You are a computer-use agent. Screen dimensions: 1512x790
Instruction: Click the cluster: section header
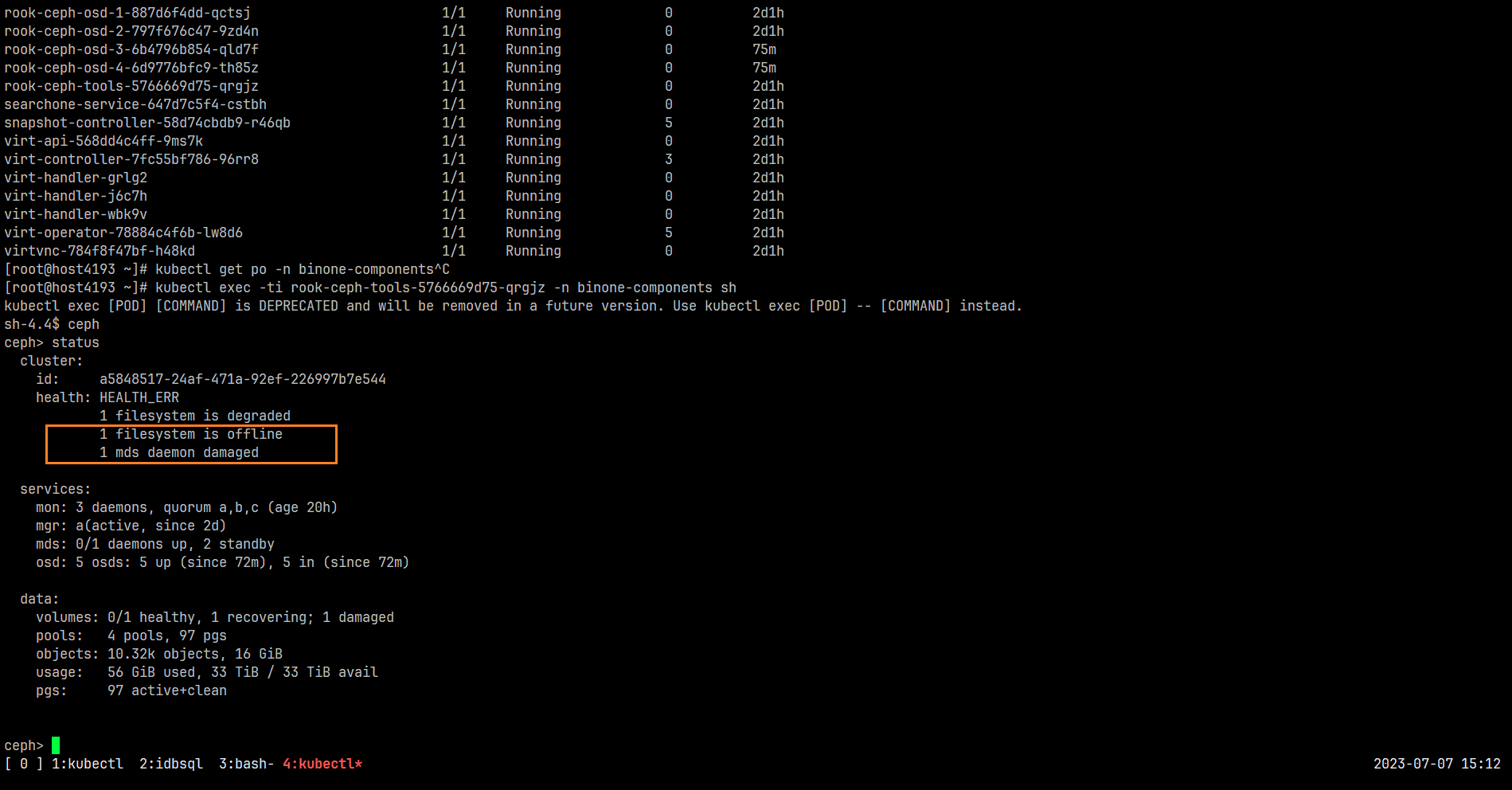[x=52, y=361]
